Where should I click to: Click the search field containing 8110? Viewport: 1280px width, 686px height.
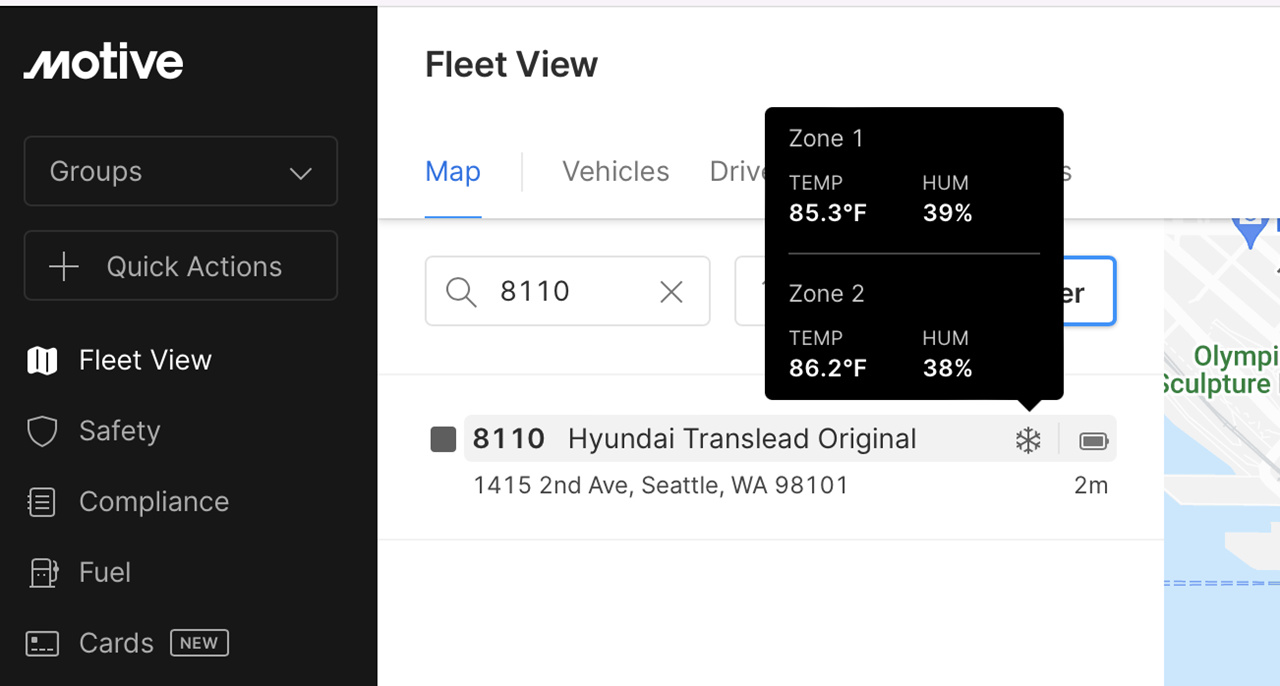[x=570, y=291]
